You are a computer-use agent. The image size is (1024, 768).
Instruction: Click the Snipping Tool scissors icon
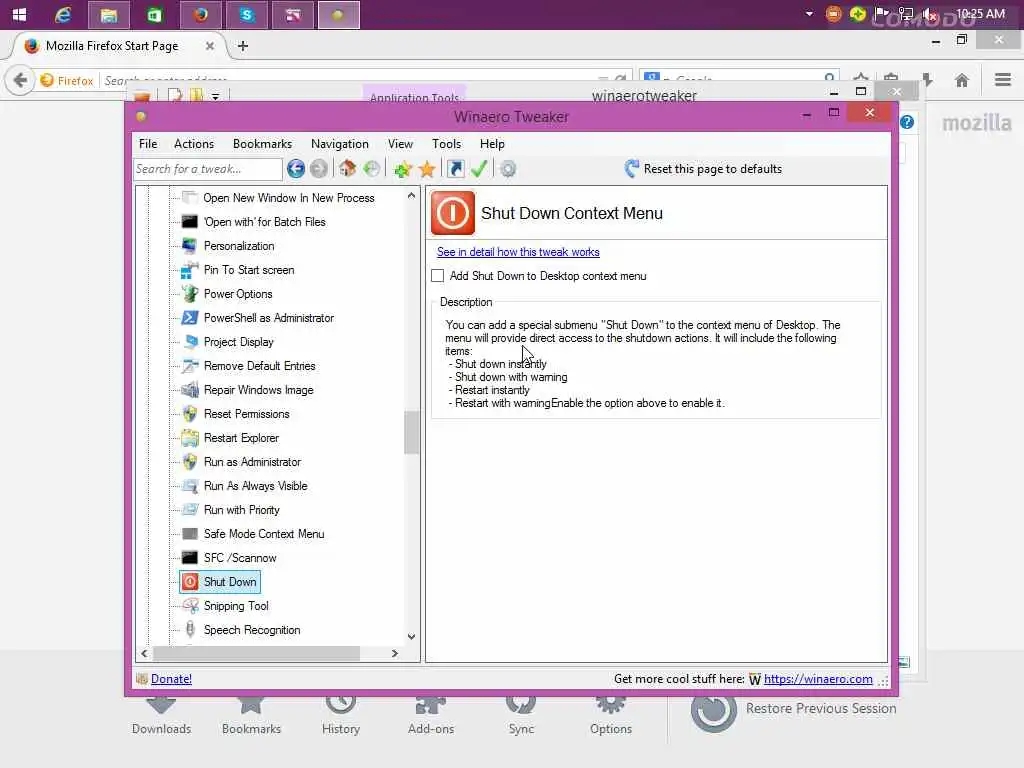tap(189, 605)
